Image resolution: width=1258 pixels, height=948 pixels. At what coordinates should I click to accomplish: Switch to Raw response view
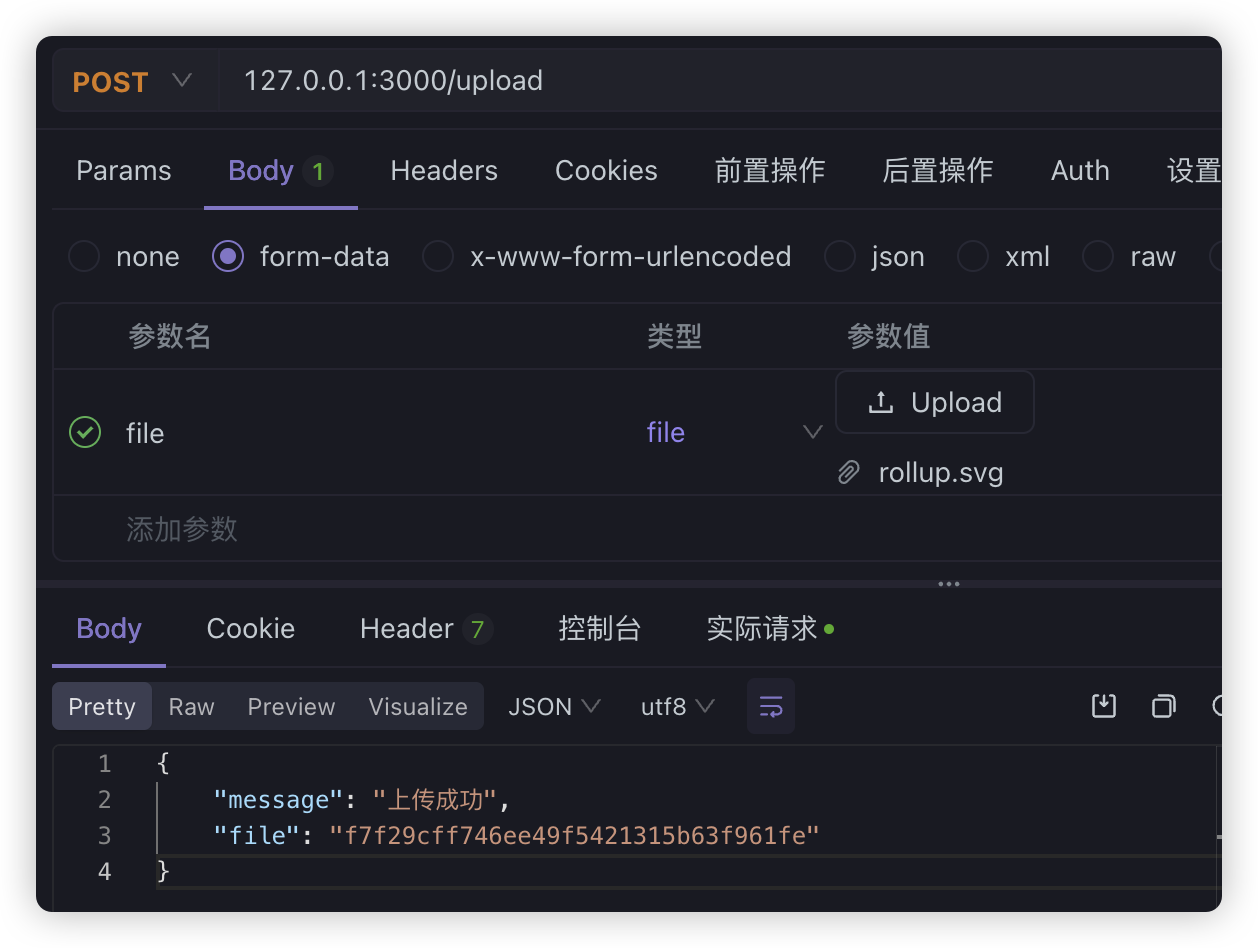pos(191,707)
